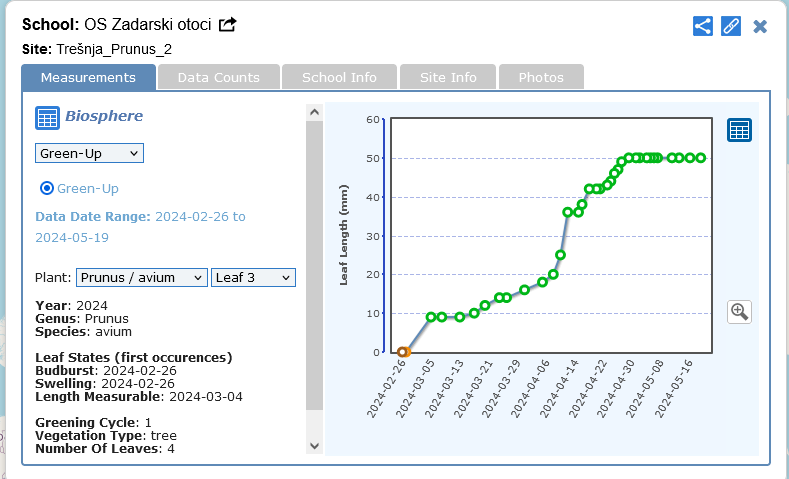Image resolution: width=789 pixels, height=479 pixels.
Task: Click the Biosphere data table icon
Action: click(47, 117)
